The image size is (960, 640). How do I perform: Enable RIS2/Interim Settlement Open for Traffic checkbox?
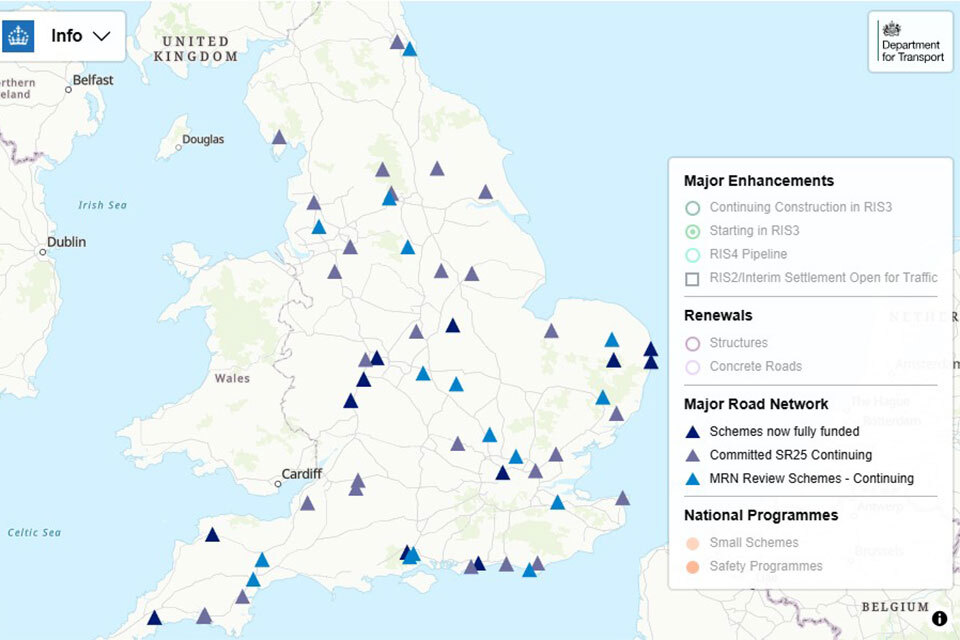(x=692, y=279)
